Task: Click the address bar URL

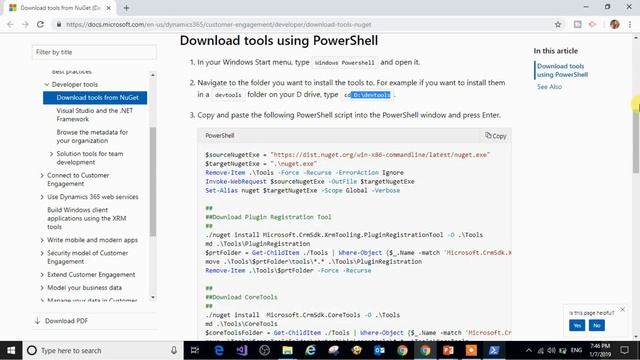Action: (x=218, y=24)
